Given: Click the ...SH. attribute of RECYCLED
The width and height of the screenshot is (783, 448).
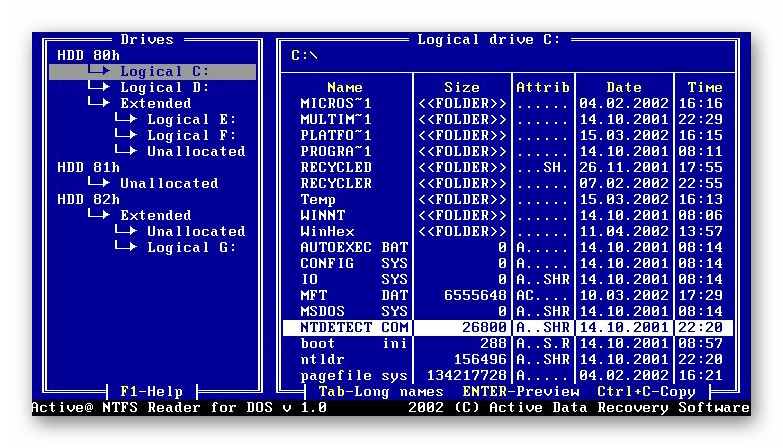Looking at the screenshot, I should [x=543, y=167].
